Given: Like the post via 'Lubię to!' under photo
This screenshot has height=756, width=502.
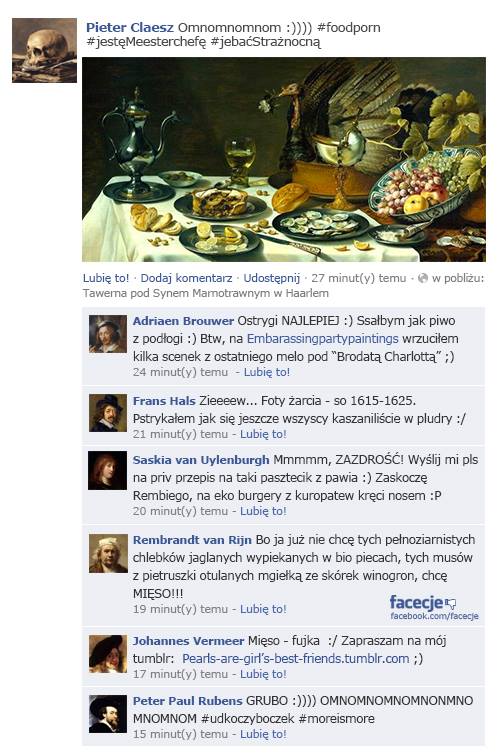Looking at the screenshot, I should click(106, 278).
